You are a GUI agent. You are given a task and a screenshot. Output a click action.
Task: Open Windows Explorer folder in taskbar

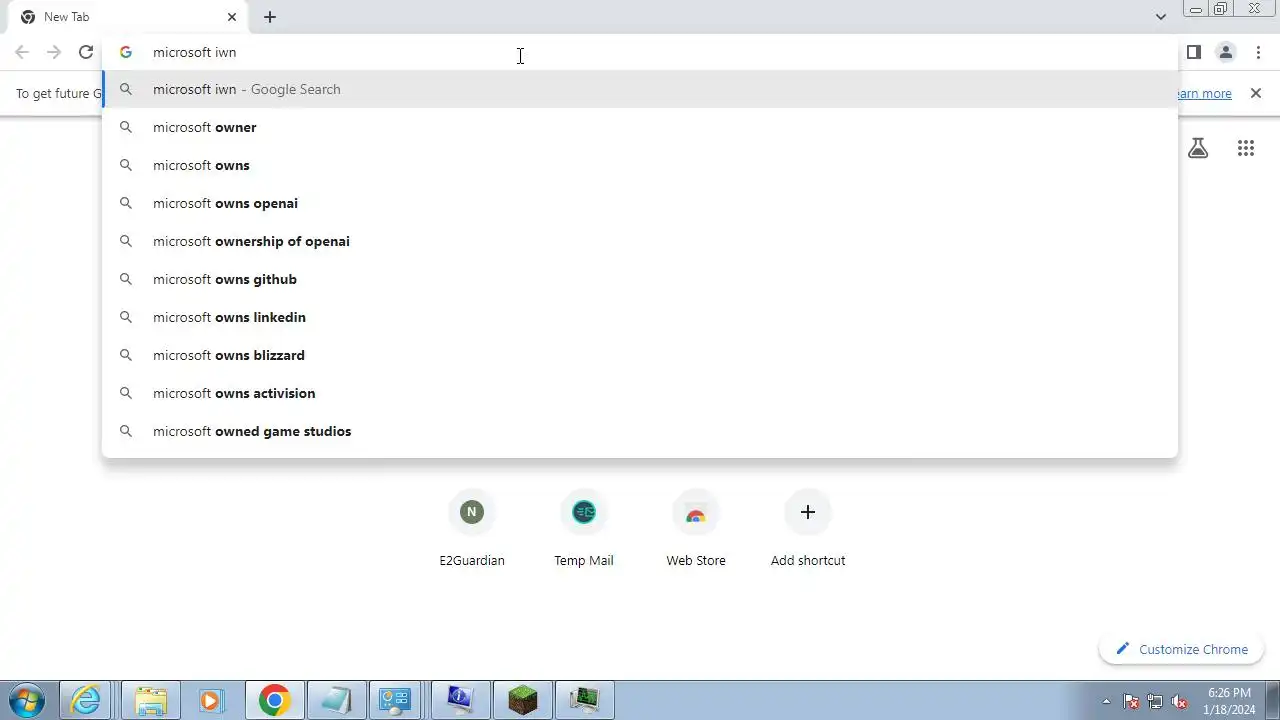pyautogui.click(x=150, y=700)
